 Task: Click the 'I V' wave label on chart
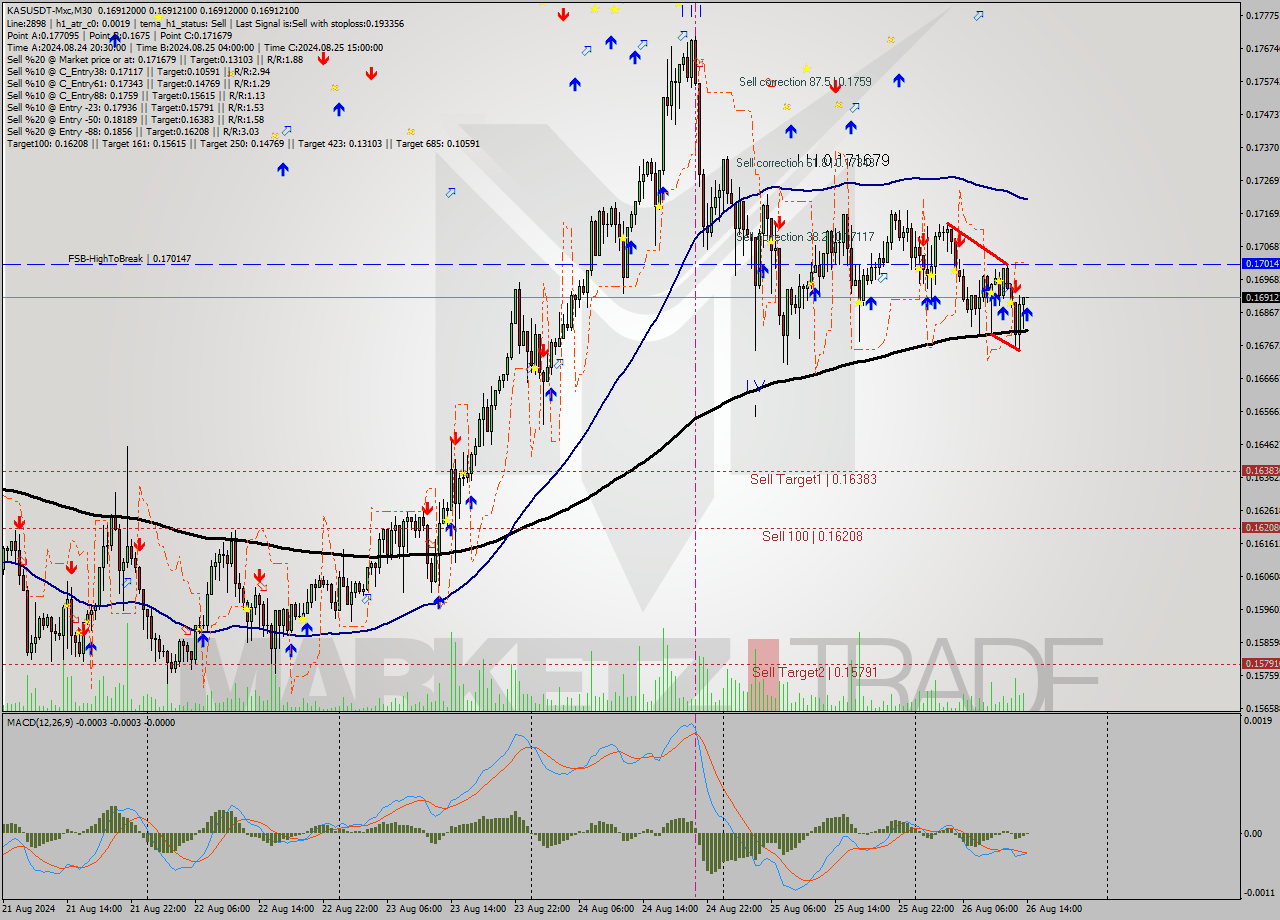tap(756, 385)
